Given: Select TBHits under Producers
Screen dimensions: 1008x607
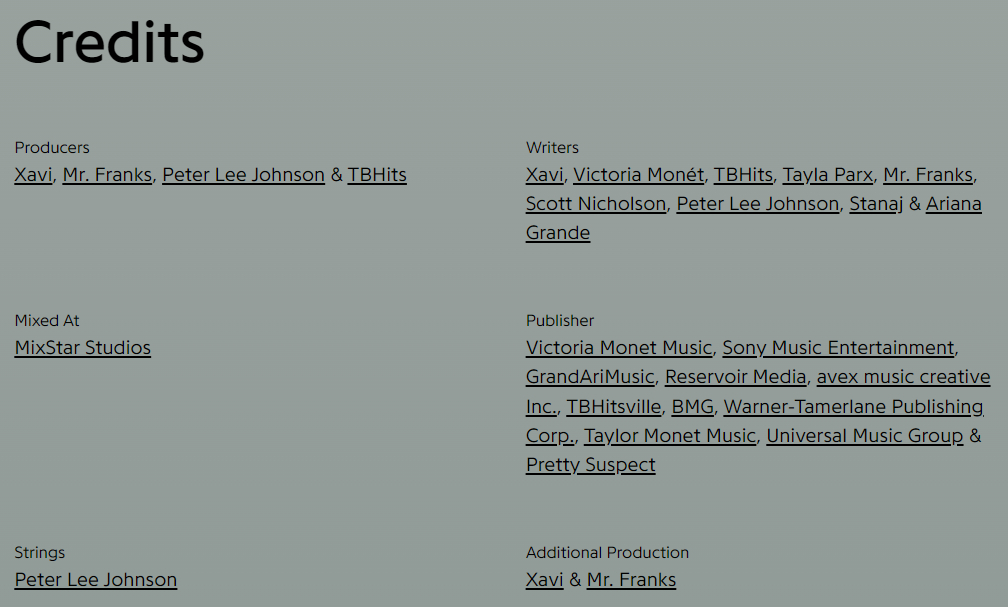Looking at the screenshot, I should point(377,175).
